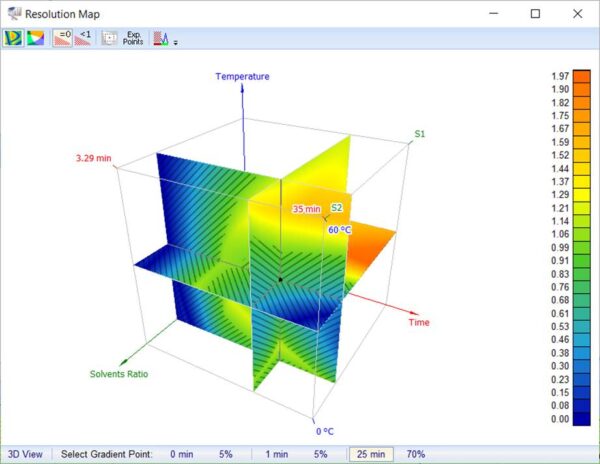Screen dimensions: 600x464
Task: Select the 1 min gradient point
Action: click(x=277, y=454)
